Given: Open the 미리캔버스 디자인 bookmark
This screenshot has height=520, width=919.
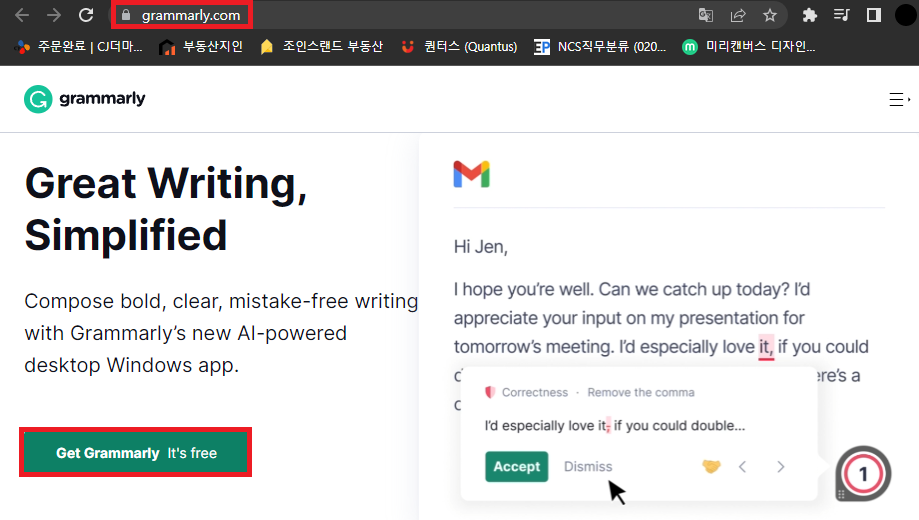Looking at the screenshot, I should [749, 47].
